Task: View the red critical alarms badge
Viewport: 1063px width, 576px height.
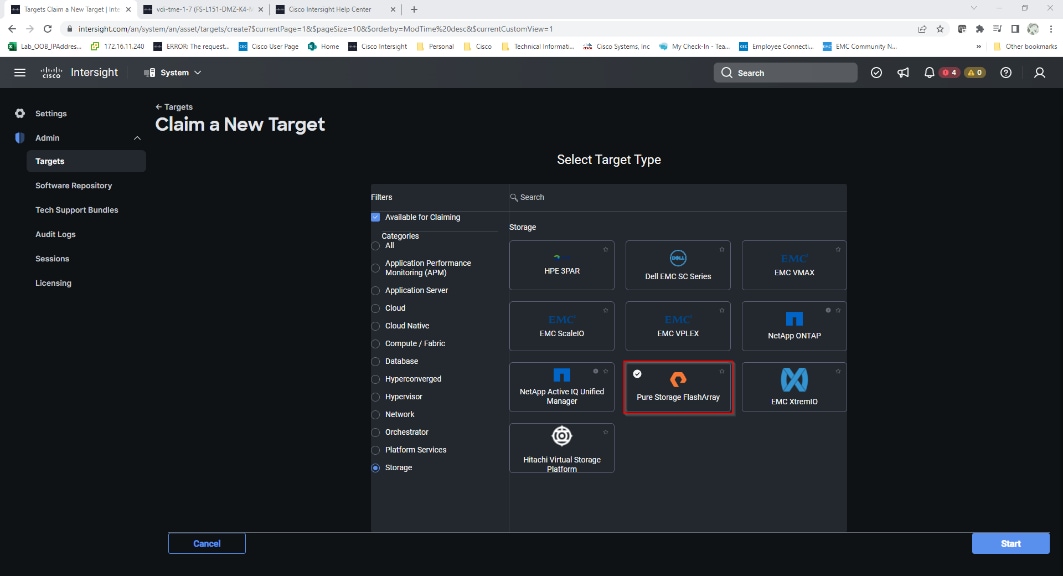Action: pyautogui.click(x=950, y=73)
